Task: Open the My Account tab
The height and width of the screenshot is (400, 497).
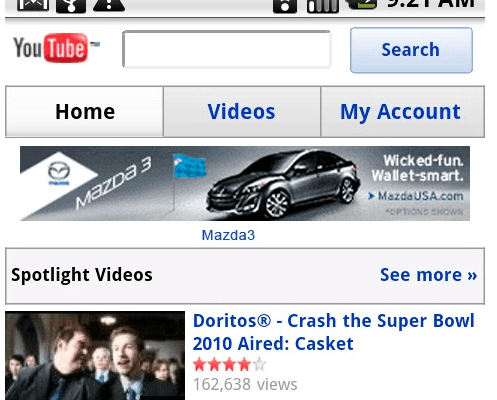Action: click(402, 111)
